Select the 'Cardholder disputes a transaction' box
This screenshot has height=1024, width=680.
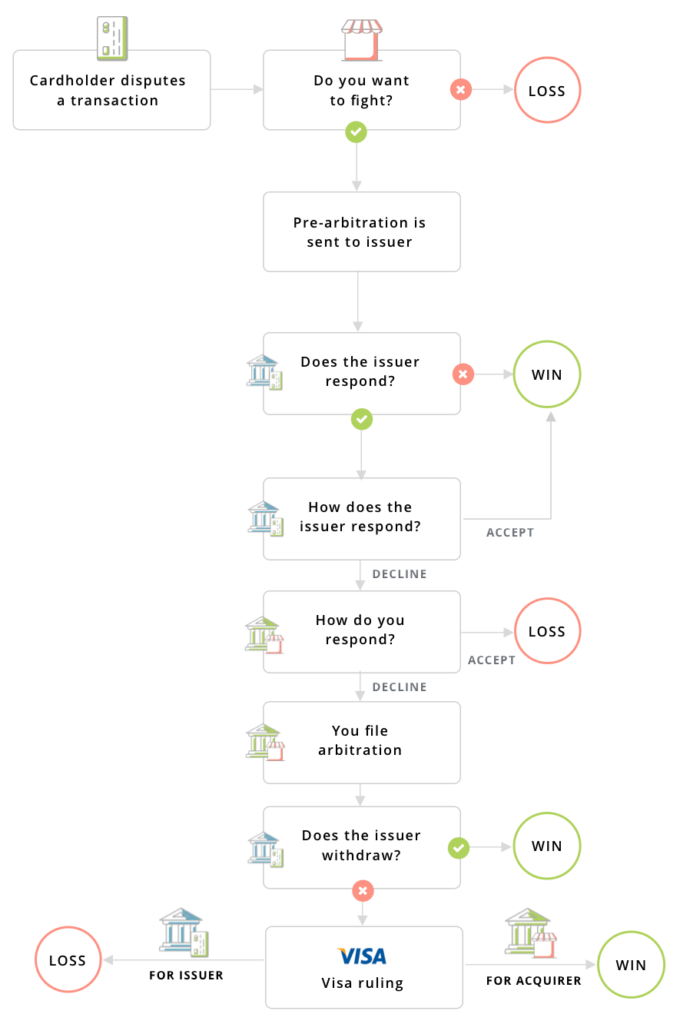coord(111,90)
